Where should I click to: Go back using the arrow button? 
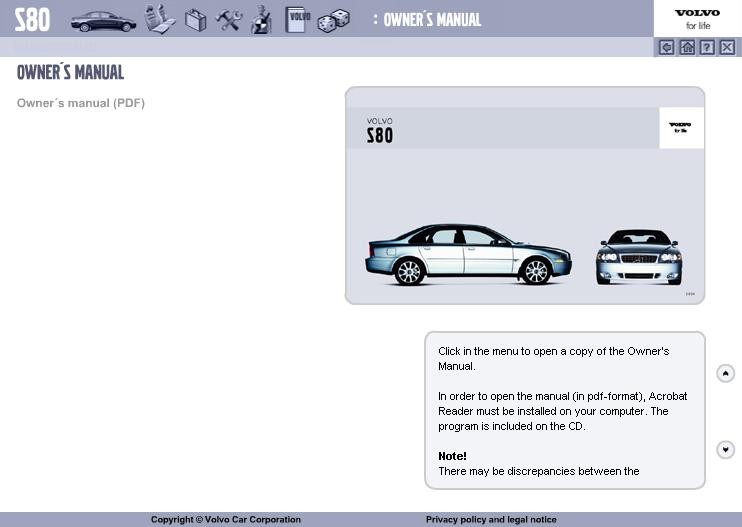(x=666, y=47)
